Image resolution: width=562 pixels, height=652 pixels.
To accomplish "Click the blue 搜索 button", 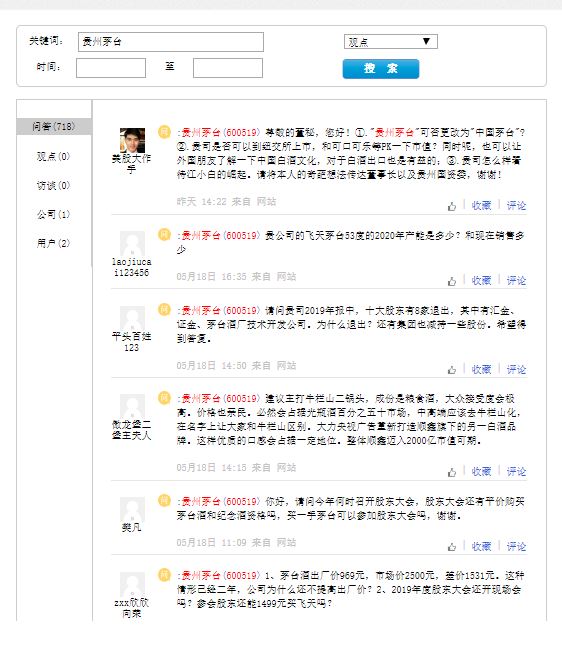I will click(381, 69).
